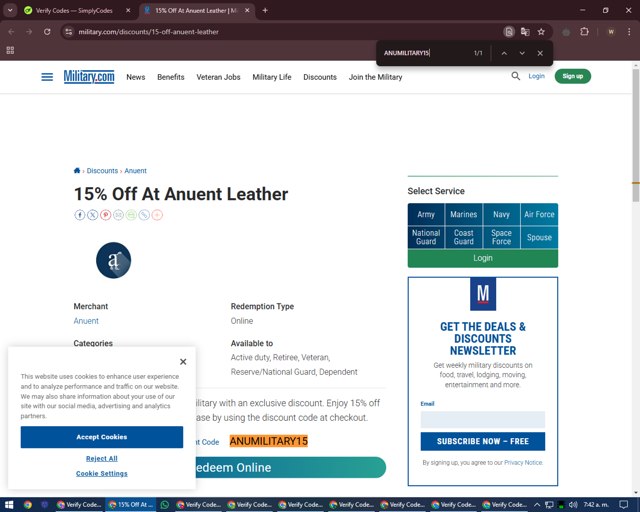The width and height of the screenshot is (640, 512).
Task: Open the Anuent merchant link
Action: point(86,321)
